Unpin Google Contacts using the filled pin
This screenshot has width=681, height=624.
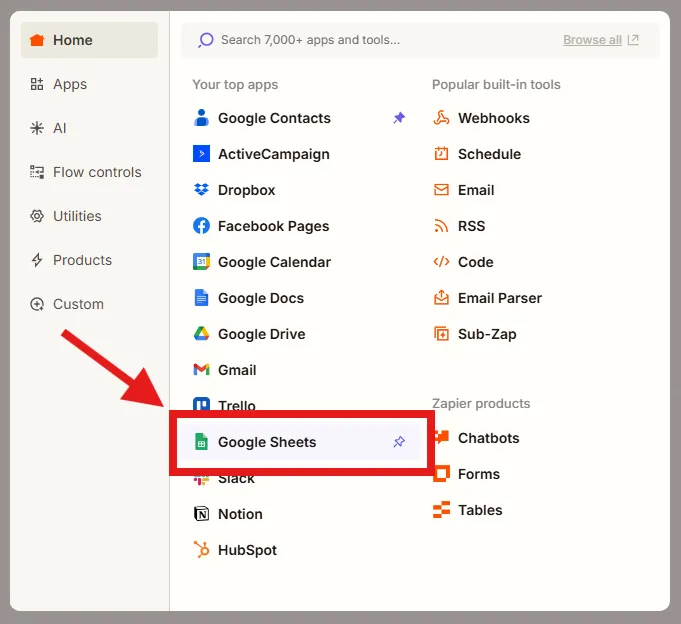[399, 118]
